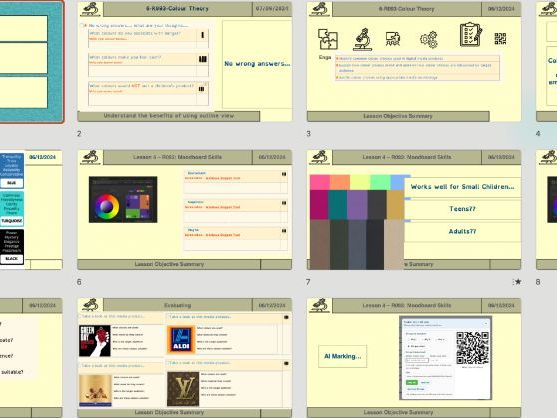Viewport: 557px width, 418px height.
Task: Select slide 7 with the colour palette grid
Action: click(x=414, y=210)
